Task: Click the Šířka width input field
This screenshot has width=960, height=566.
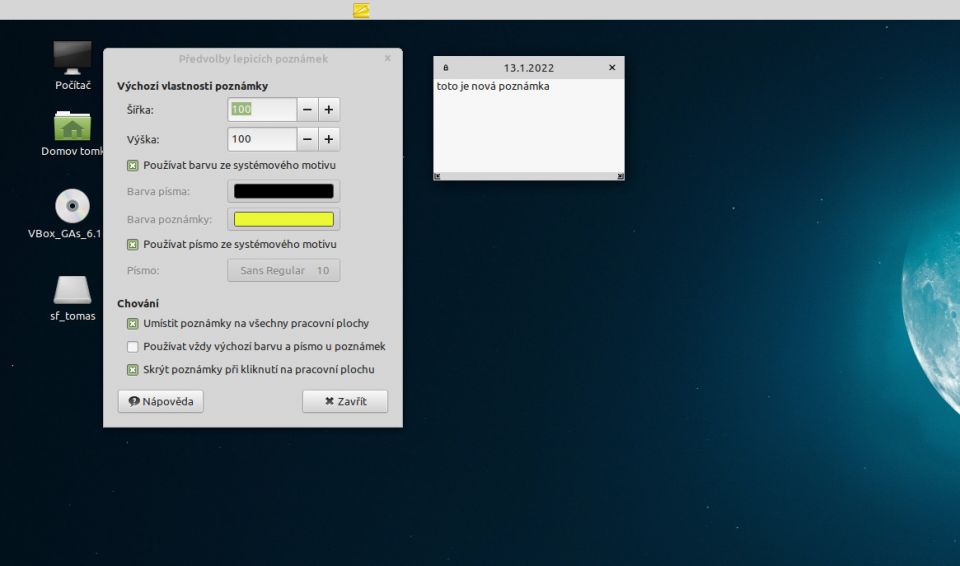Action: coord(262,110)
